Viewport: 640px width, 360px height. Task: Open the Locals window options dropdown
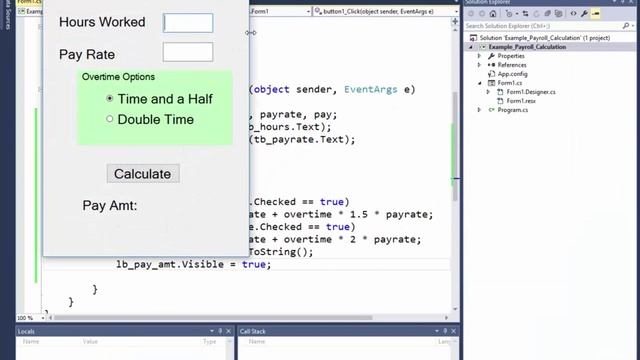[x=212, y=331]
